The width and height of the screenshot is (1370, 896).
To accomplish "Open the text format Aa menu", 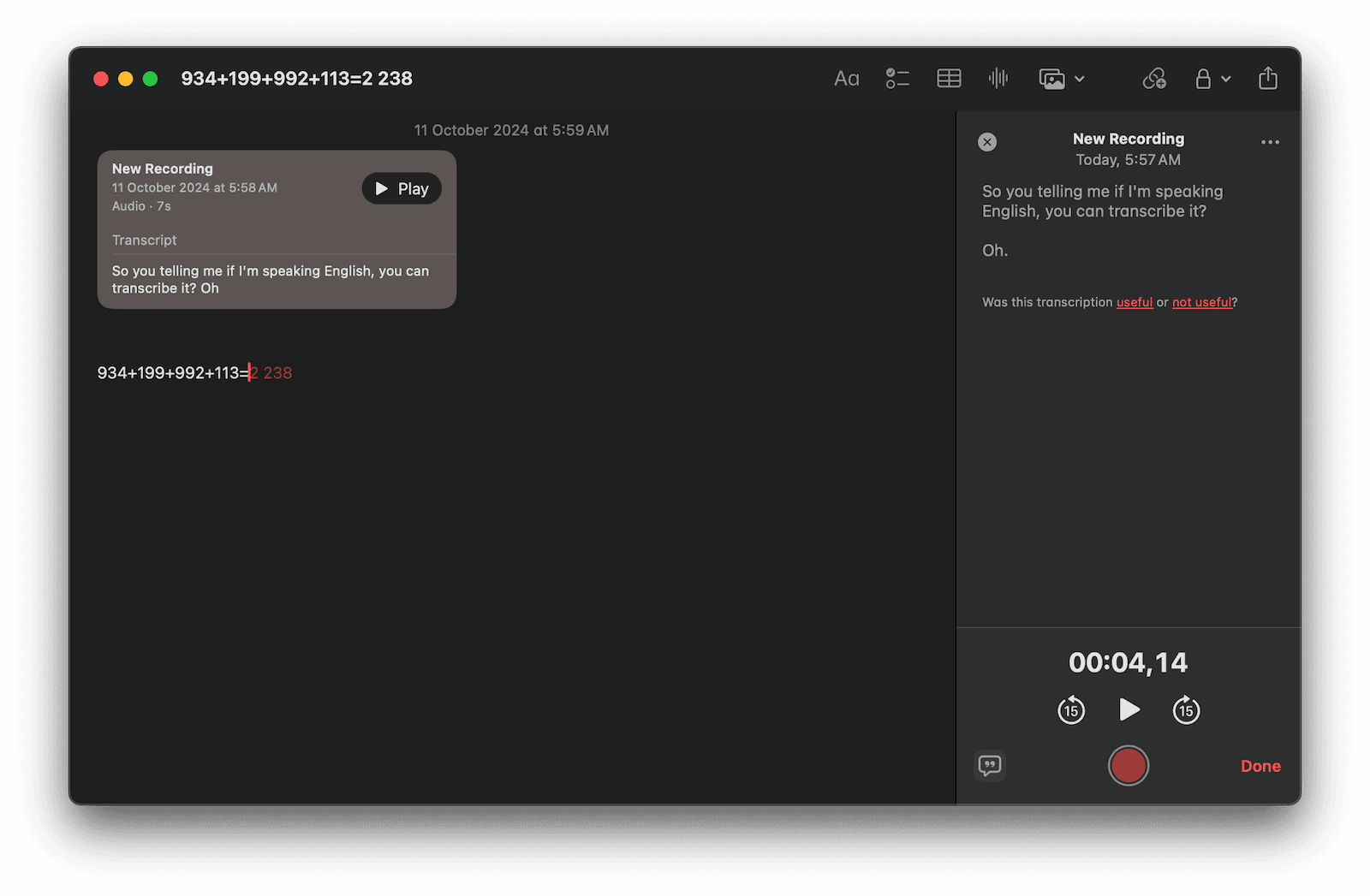I will click(x=846, y=79).
